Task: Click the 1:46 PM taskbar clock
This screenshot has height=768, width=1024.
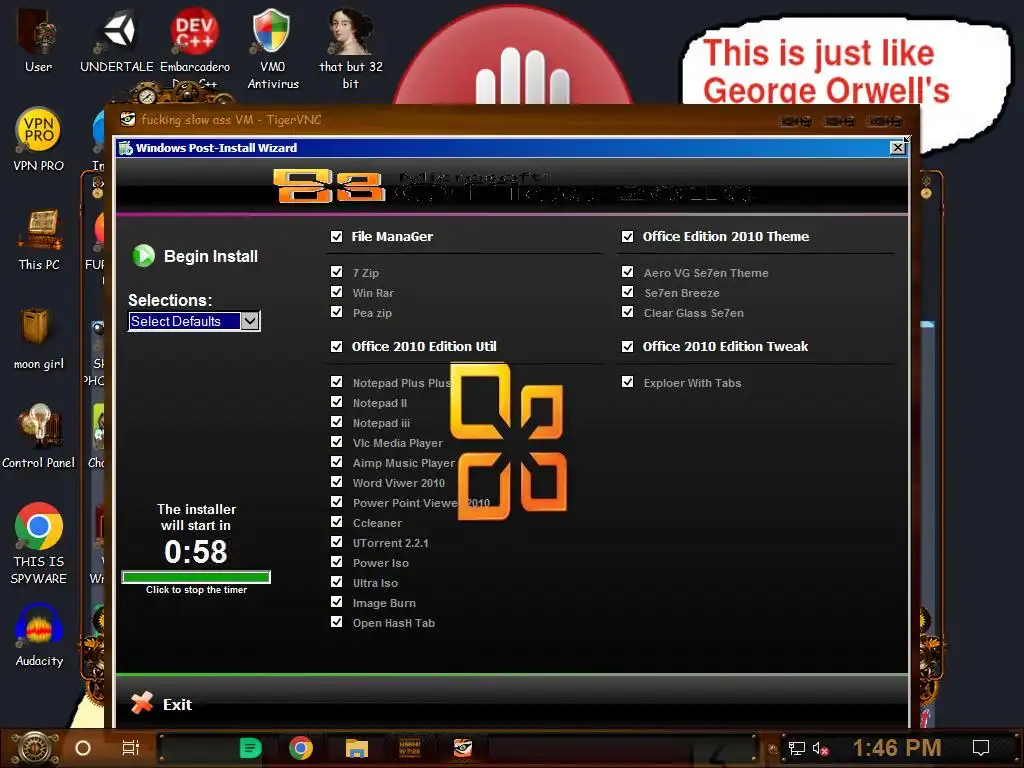Action: click(x=897, y=748)
